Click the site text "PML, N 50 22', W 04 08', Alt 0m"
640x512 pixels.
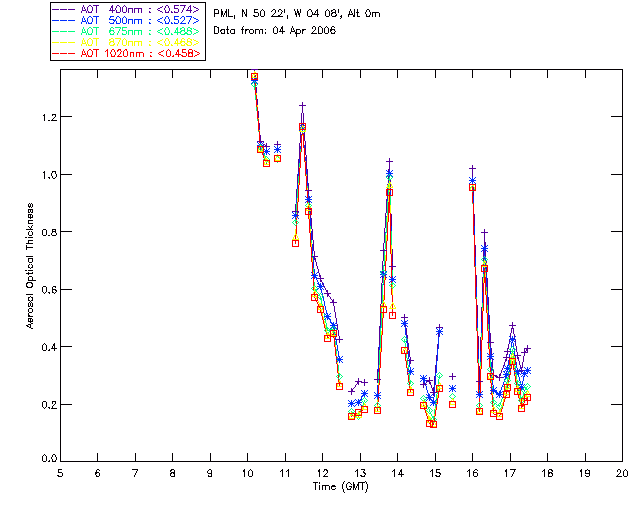[297, 14]
